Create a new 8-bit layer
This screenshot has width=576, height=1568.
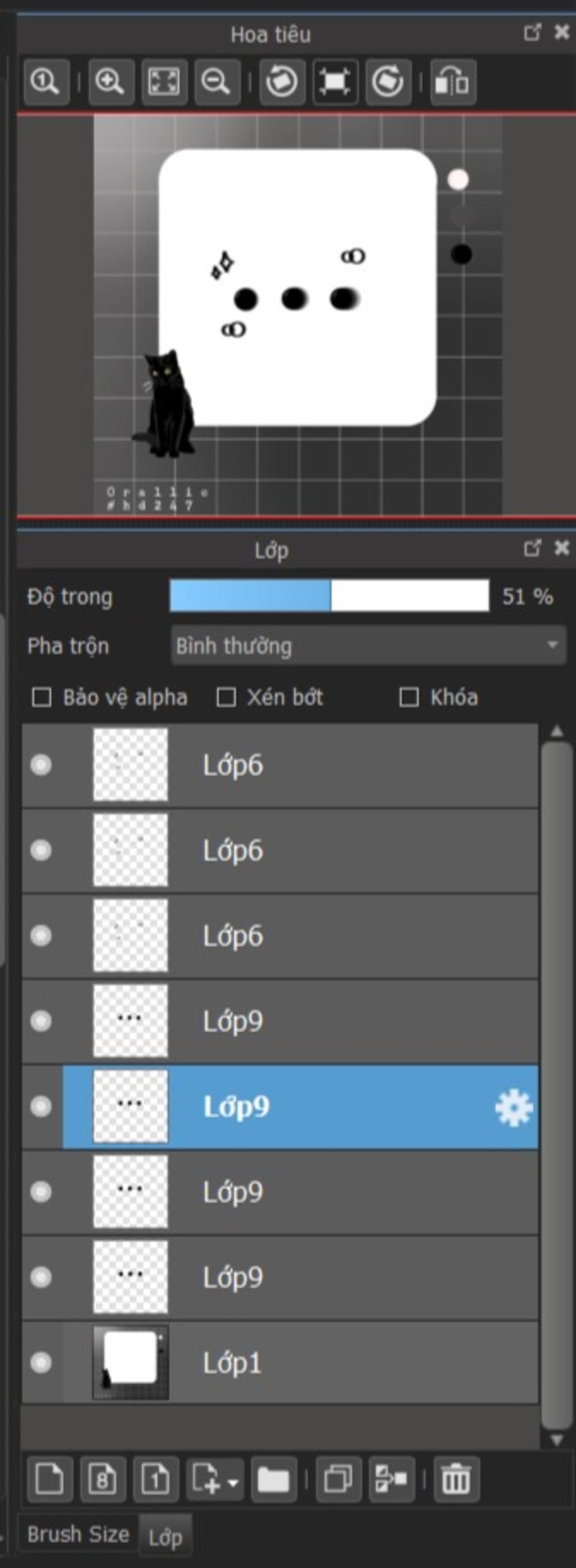click(x=103, y=1479)
